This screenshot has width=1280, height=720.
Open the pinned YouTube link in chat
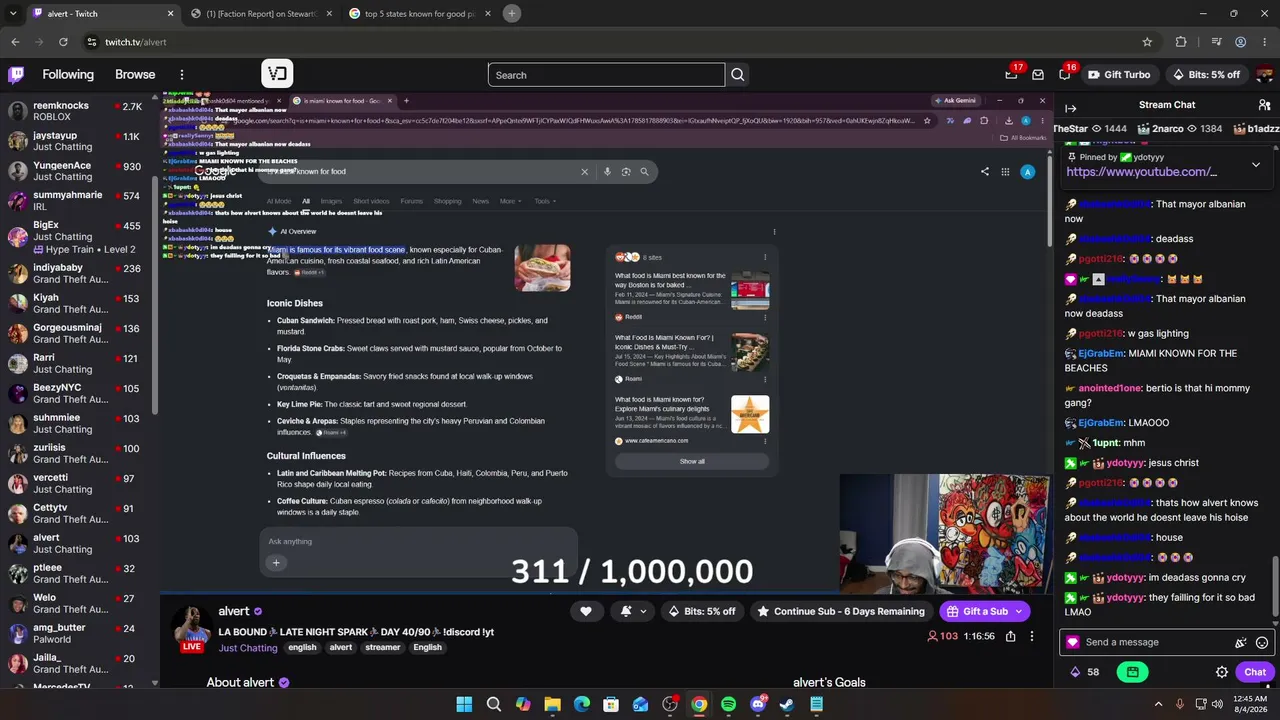[1141, 172]
